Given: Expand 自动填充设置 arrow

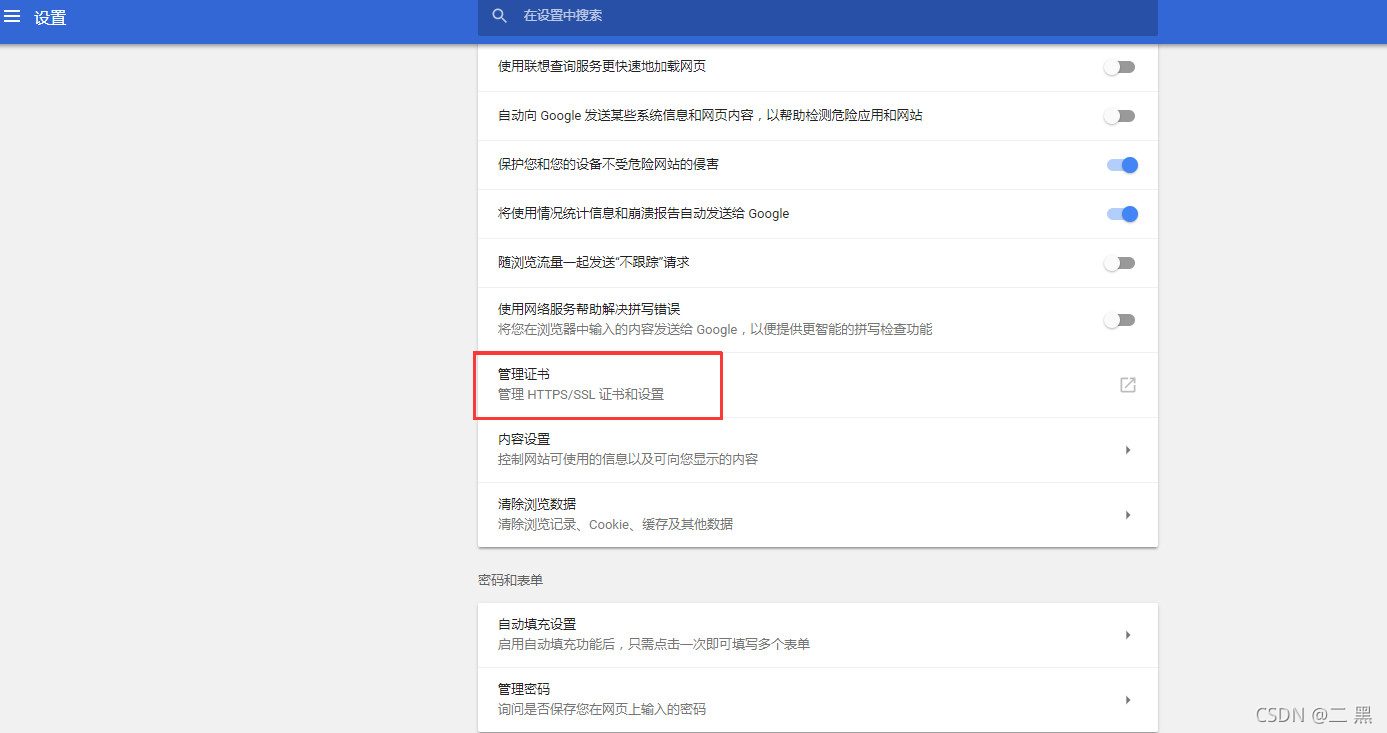Looking at the screenshot, I should pyautogui.click(x=1128, y=635).
